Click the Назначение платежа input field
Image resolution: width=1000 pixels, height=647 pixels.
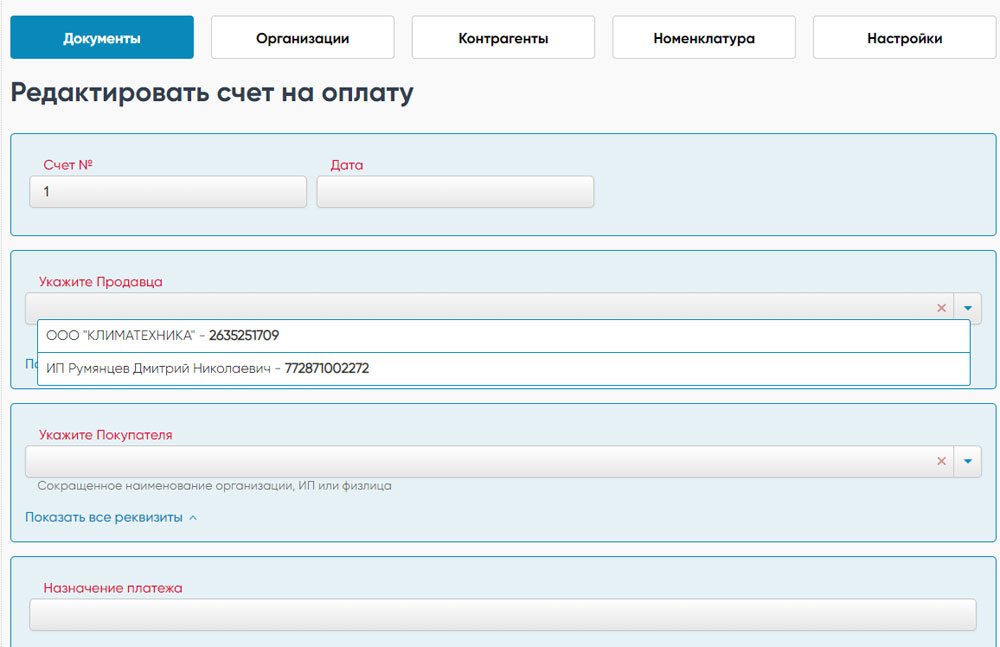[x=503, y=615]
